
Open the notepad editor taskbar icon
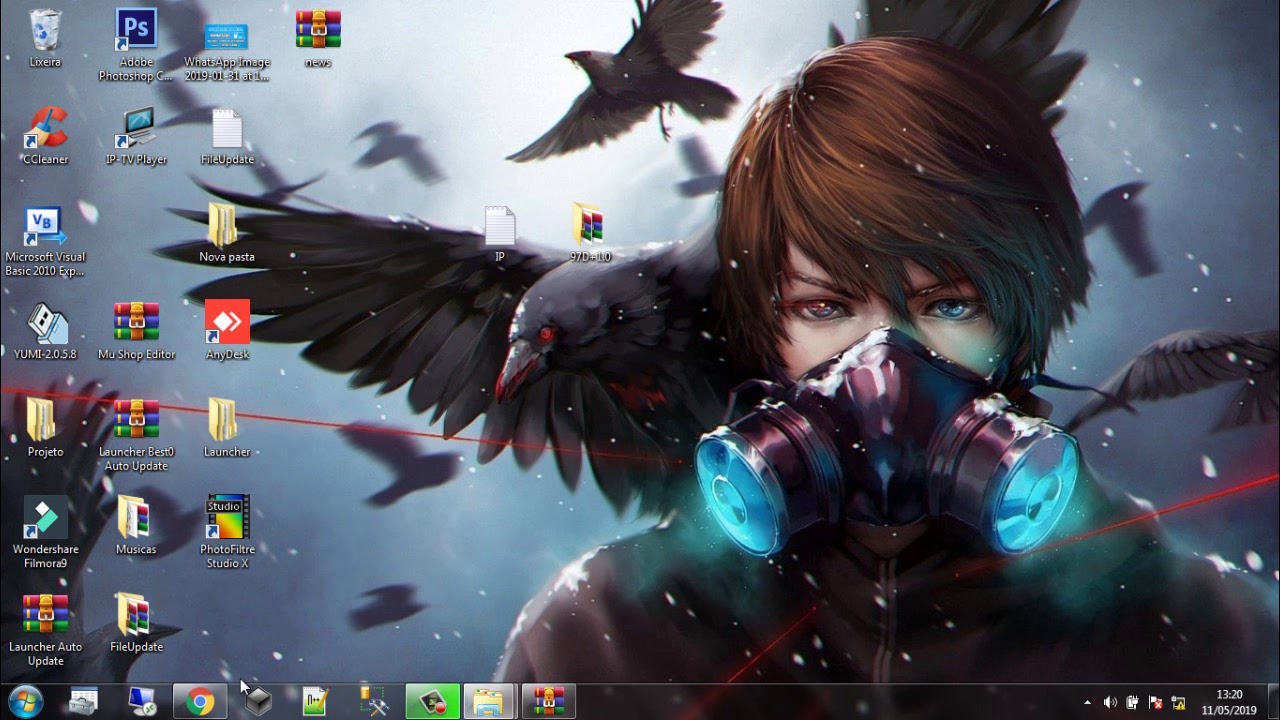tap(316, 702)
